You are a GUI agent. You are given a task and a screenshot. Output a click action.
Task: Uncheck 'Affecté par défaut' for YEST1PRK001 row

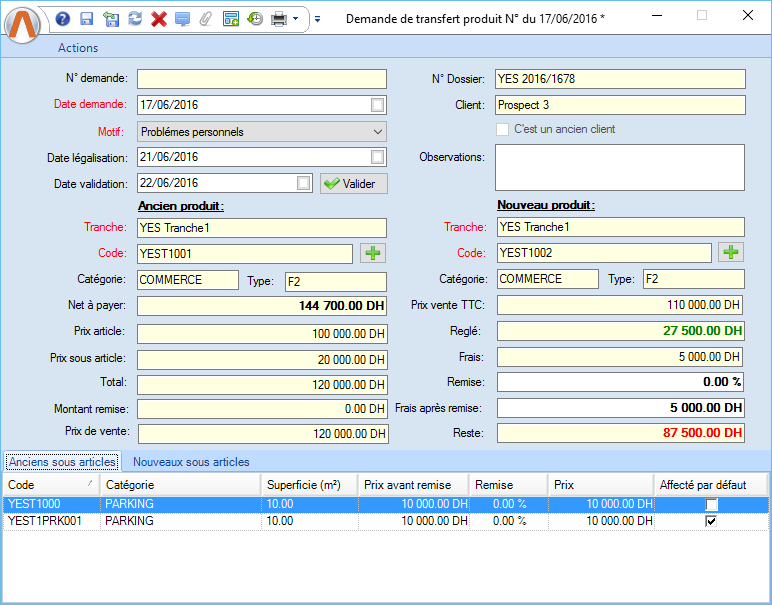pyautogui.click(x=711, y=521)
